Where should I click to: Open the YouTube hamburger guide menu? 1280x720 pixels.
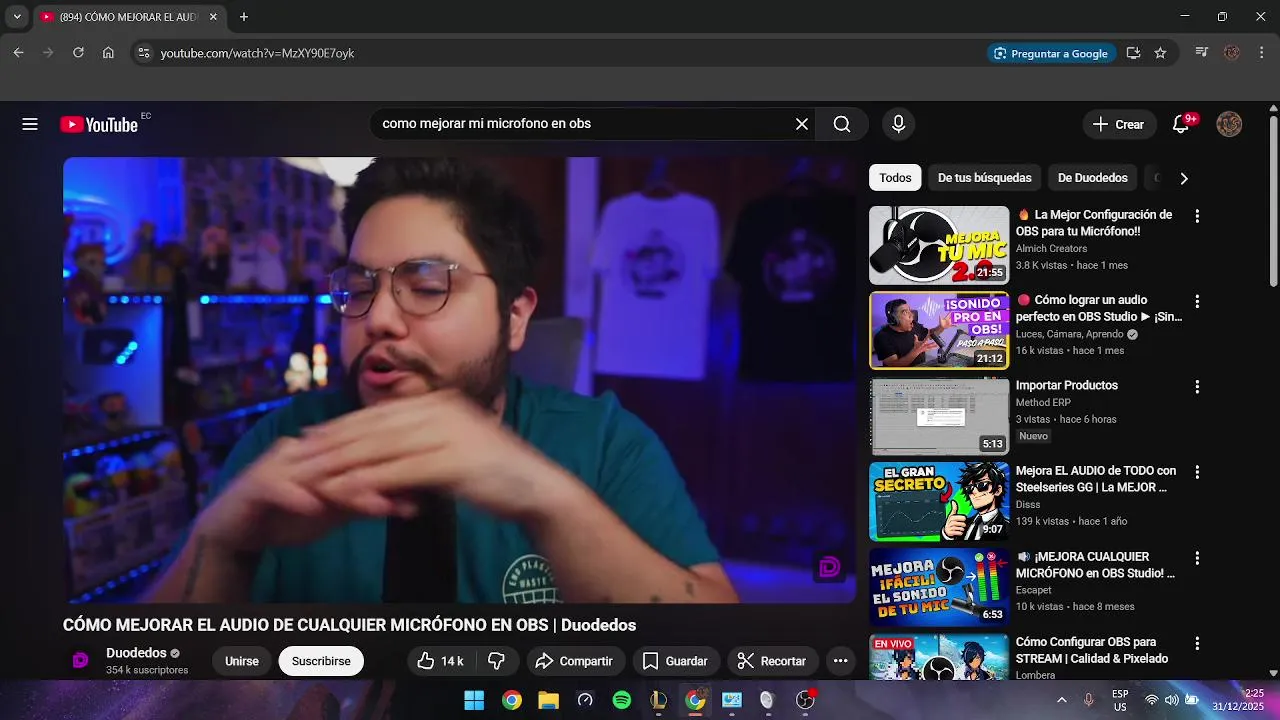click(x=30, y=124)
